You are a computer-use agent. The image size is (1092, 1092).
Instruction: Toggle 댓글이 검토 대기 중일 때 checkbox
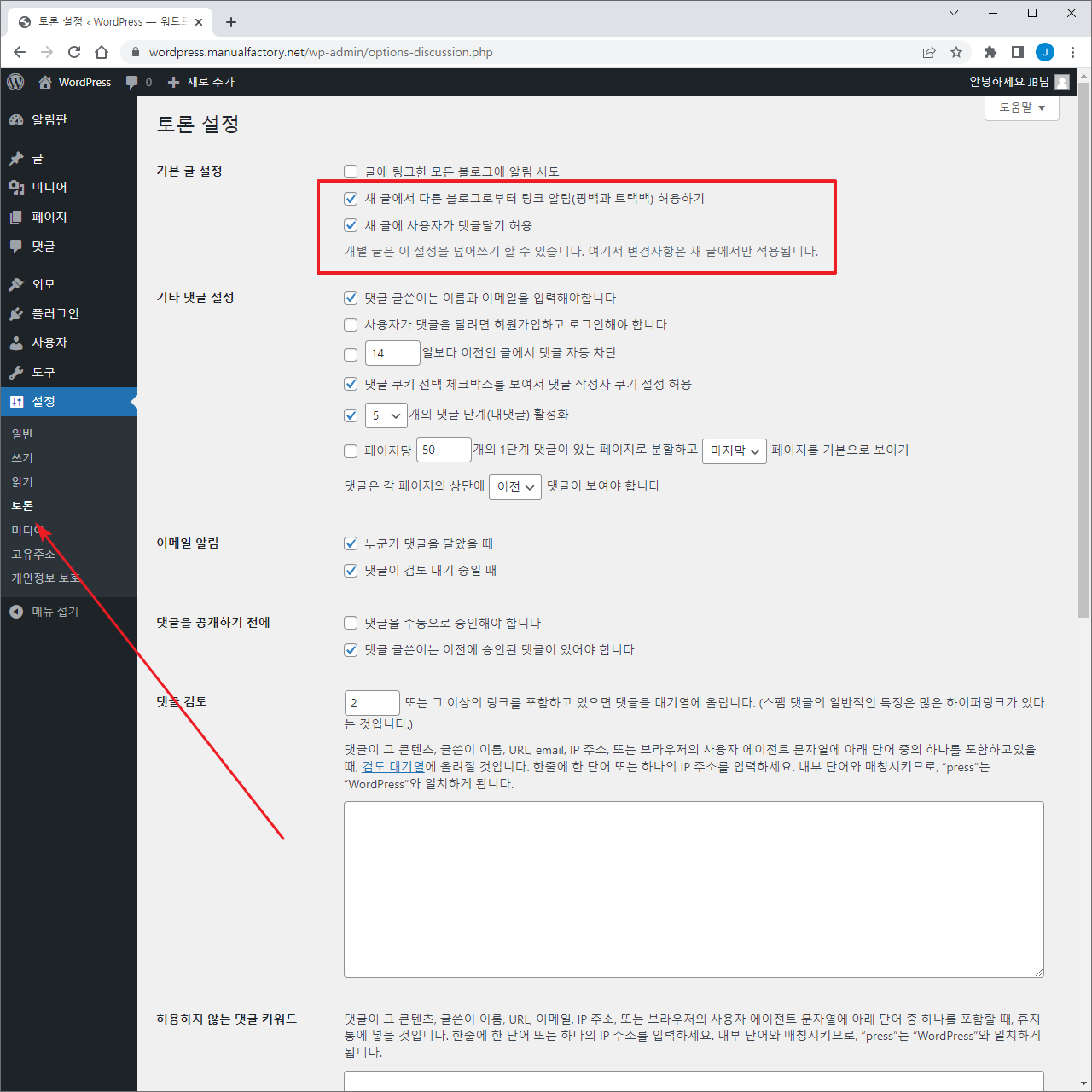(x=351, y=571)
